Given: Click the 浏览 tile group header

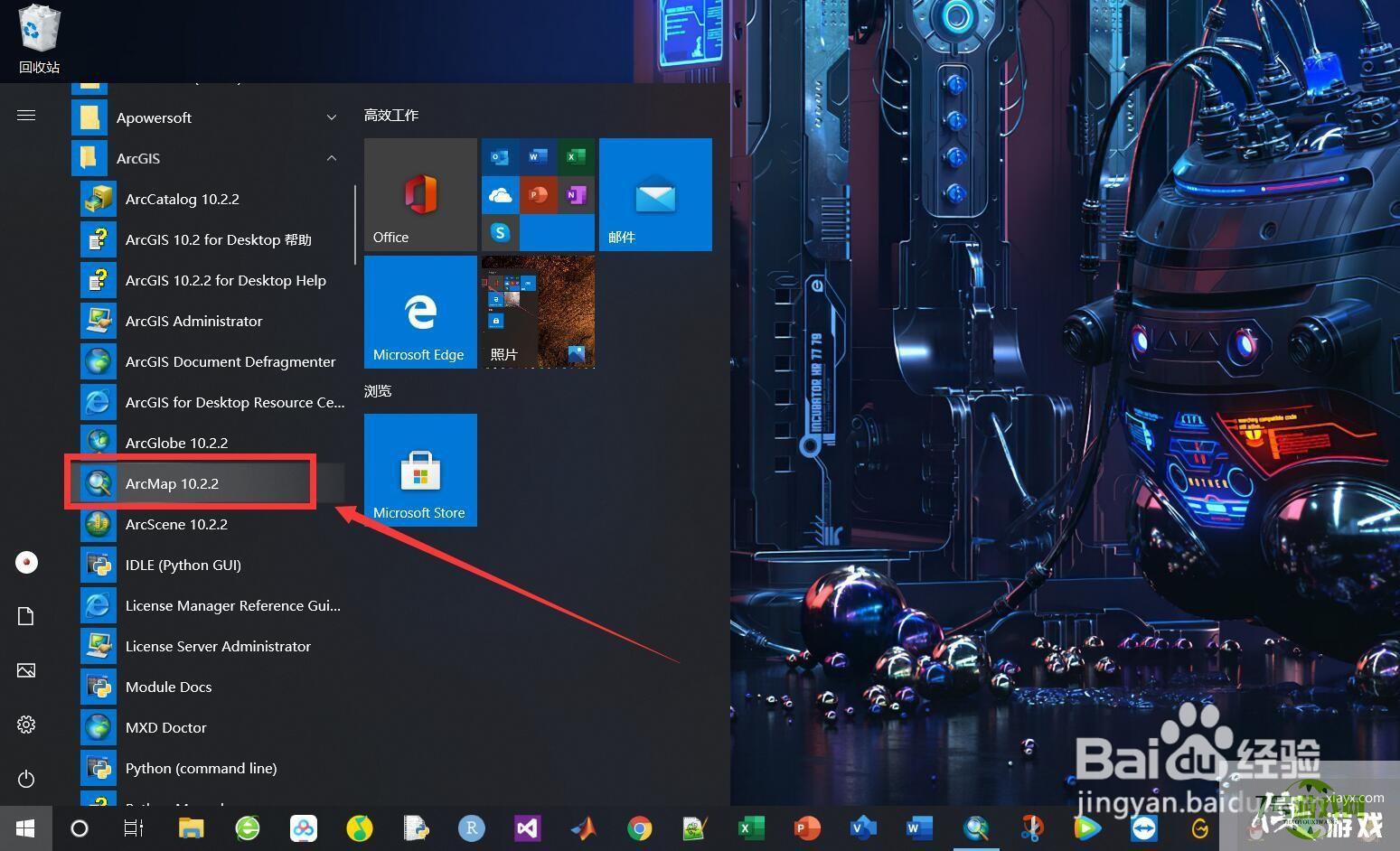Looking at the screenshot, I should [378, 390].
